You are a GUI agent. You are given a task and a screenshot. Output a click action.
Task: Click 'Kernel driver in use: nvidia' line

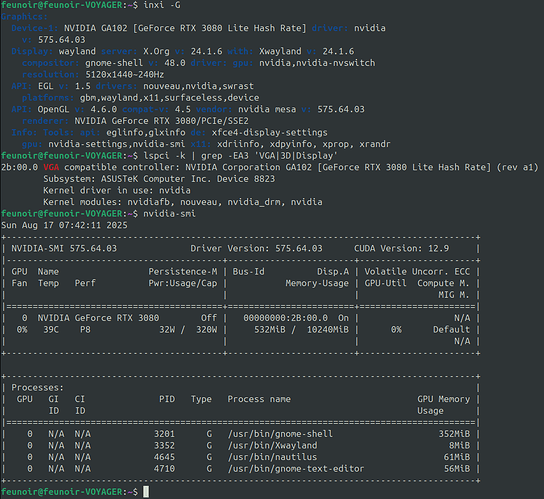tap(117, 191)
